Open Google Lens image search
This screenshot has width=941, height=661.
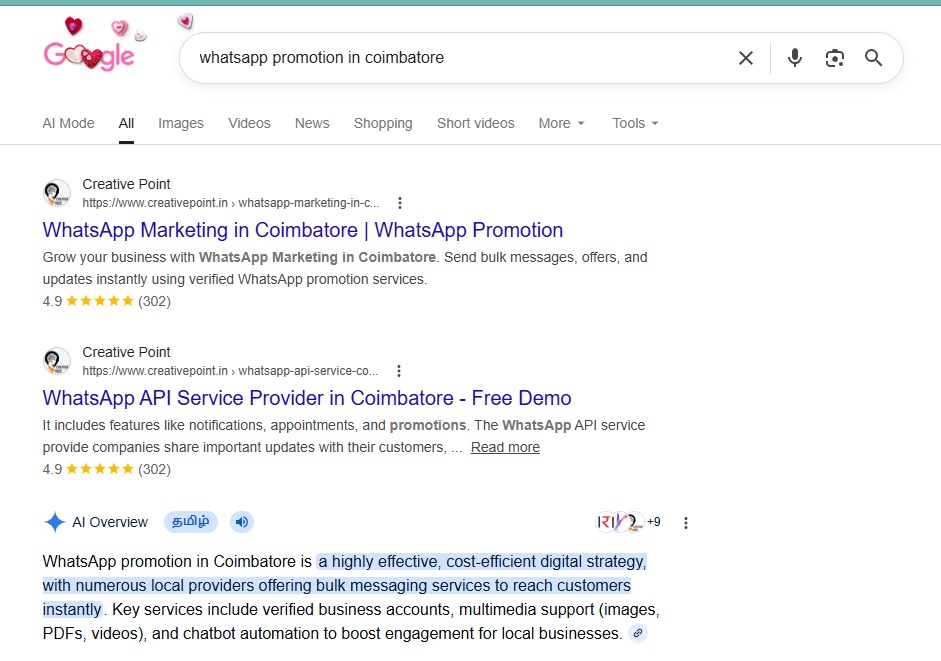[835, 58]
